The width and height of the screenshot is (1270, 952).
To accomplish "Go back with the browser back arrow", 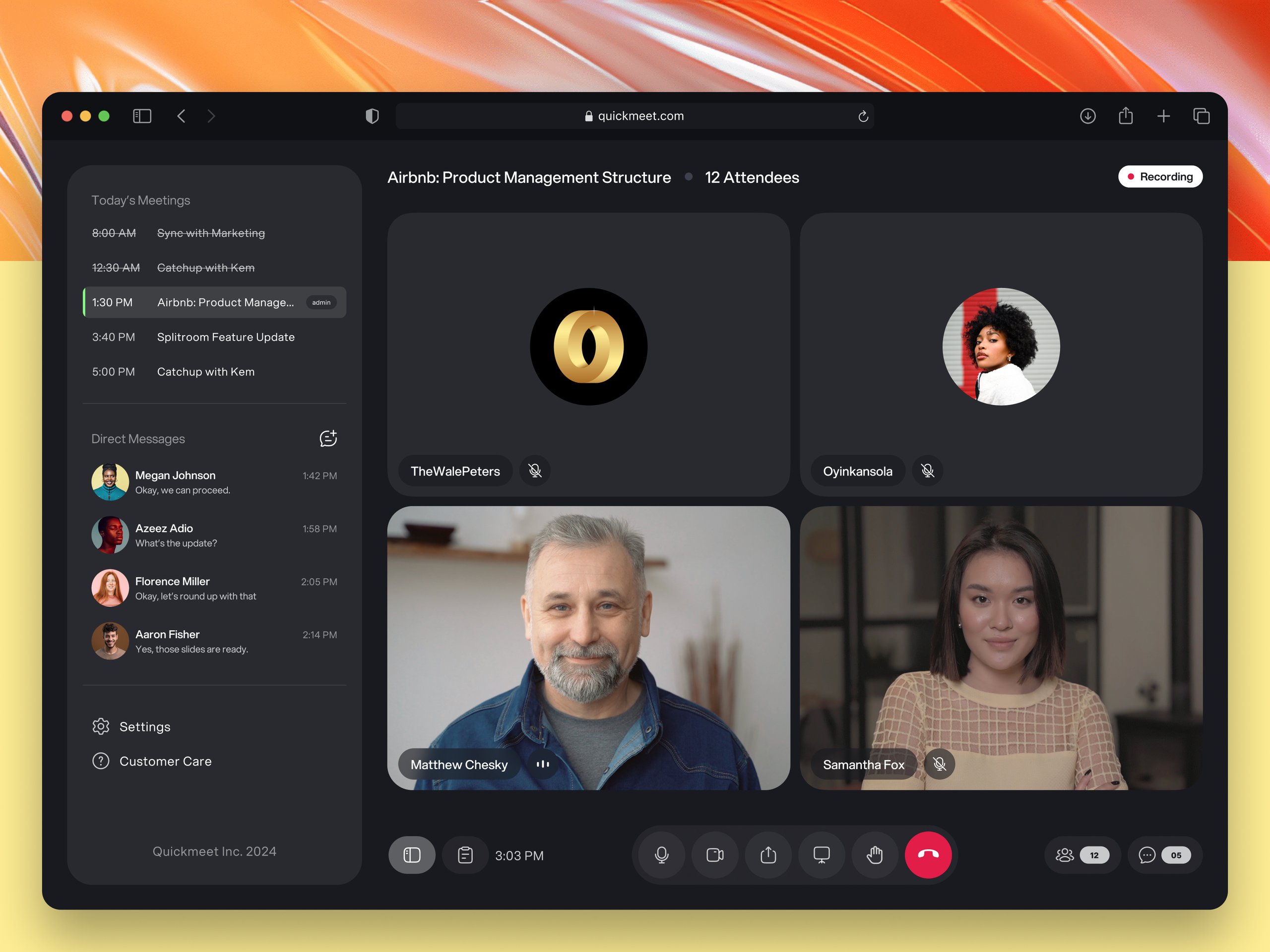I will (x=181, y=117).
